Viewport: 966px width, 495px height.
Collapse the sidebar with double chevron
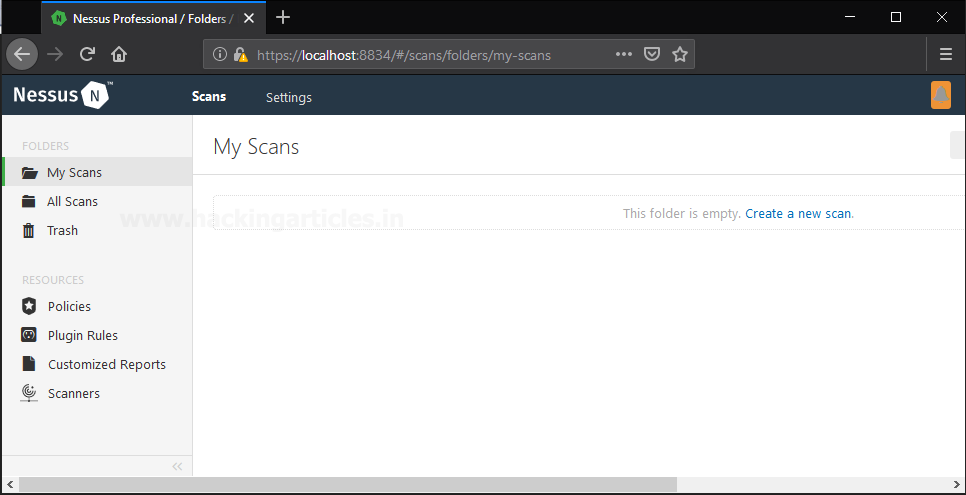pos(177,466)
